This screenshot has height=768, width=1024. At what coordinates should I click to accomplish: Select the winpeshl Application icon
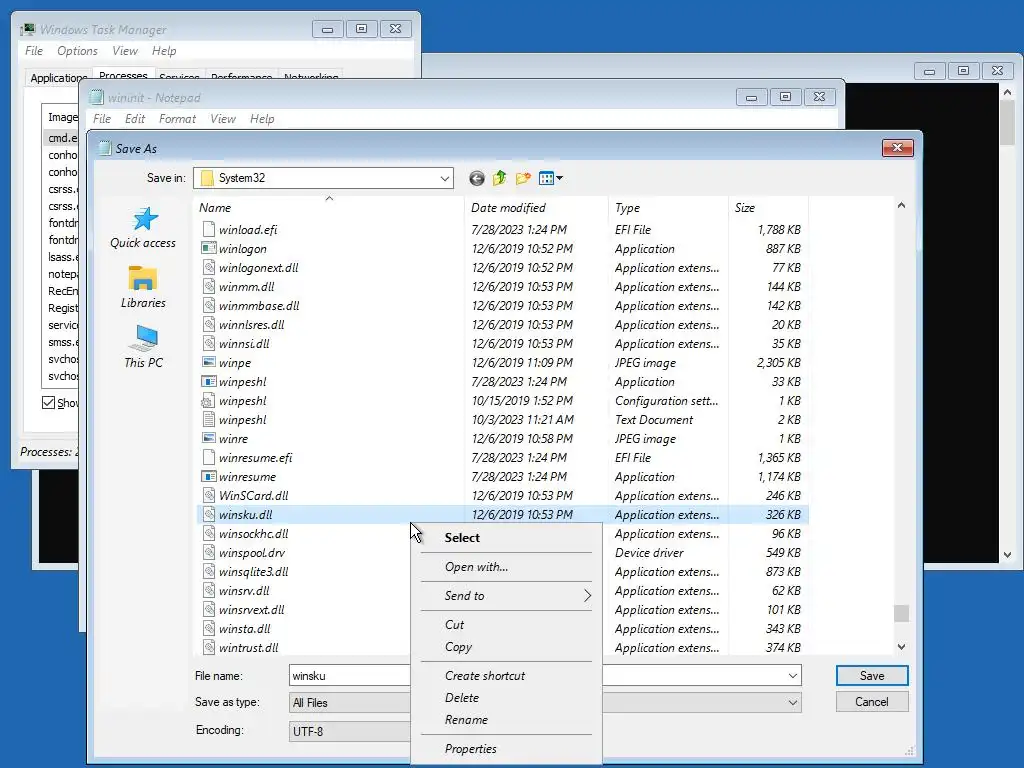coord(208,381)
